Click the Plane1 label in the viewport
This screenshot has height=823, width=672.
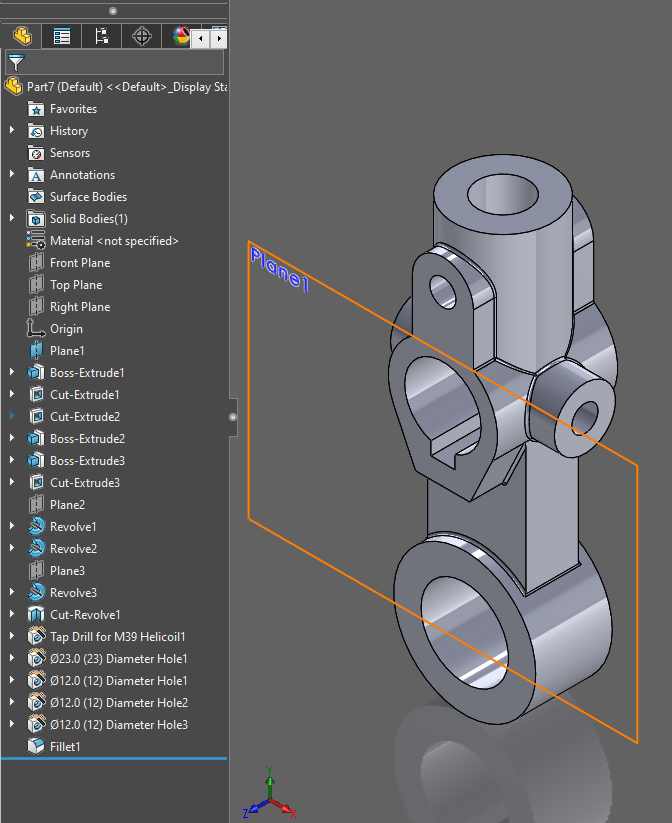279,270
